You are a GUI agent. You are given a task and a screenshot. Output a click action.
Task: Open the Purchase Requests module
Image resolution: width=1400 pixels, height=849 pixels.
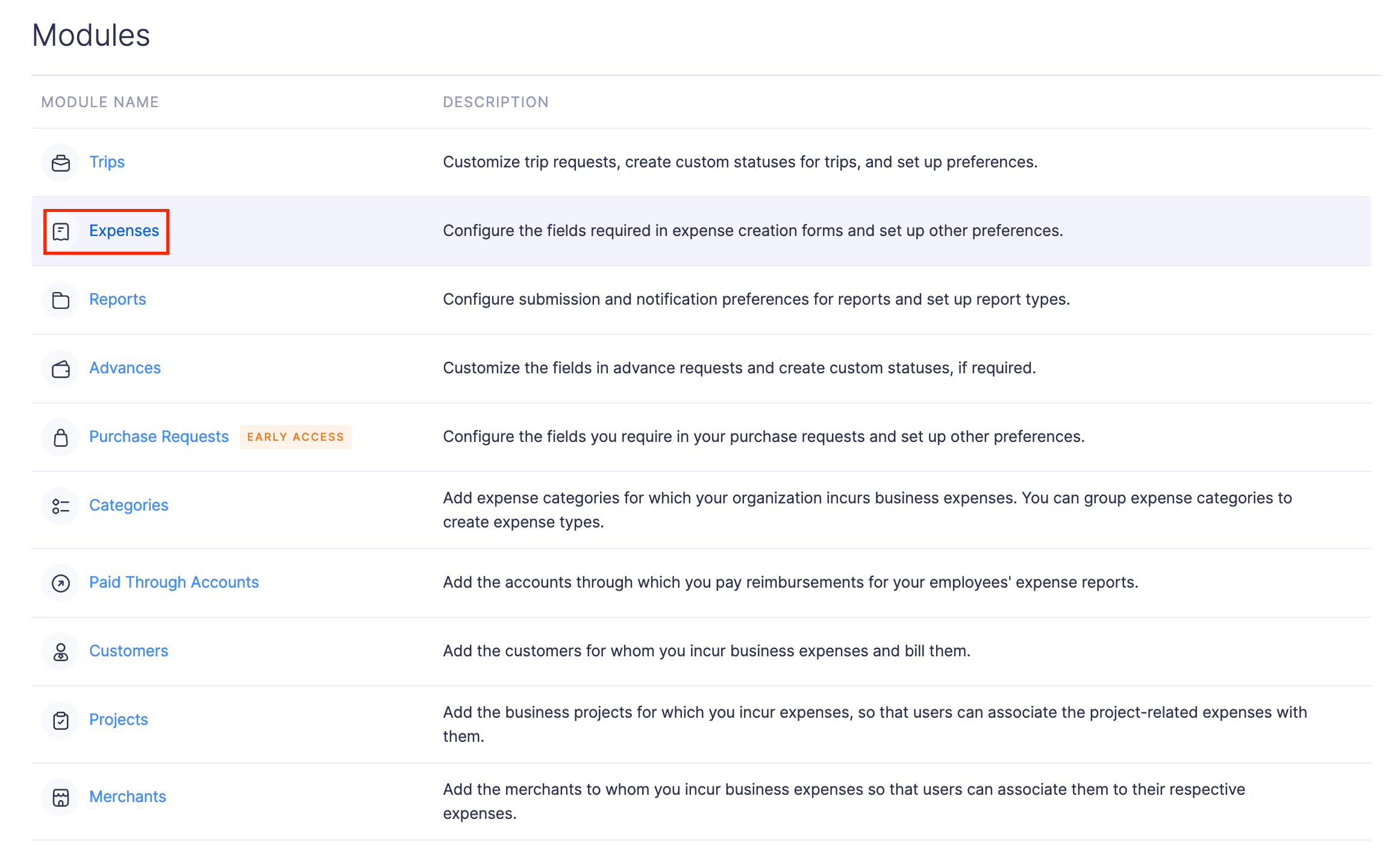click(x=159, y=437)
